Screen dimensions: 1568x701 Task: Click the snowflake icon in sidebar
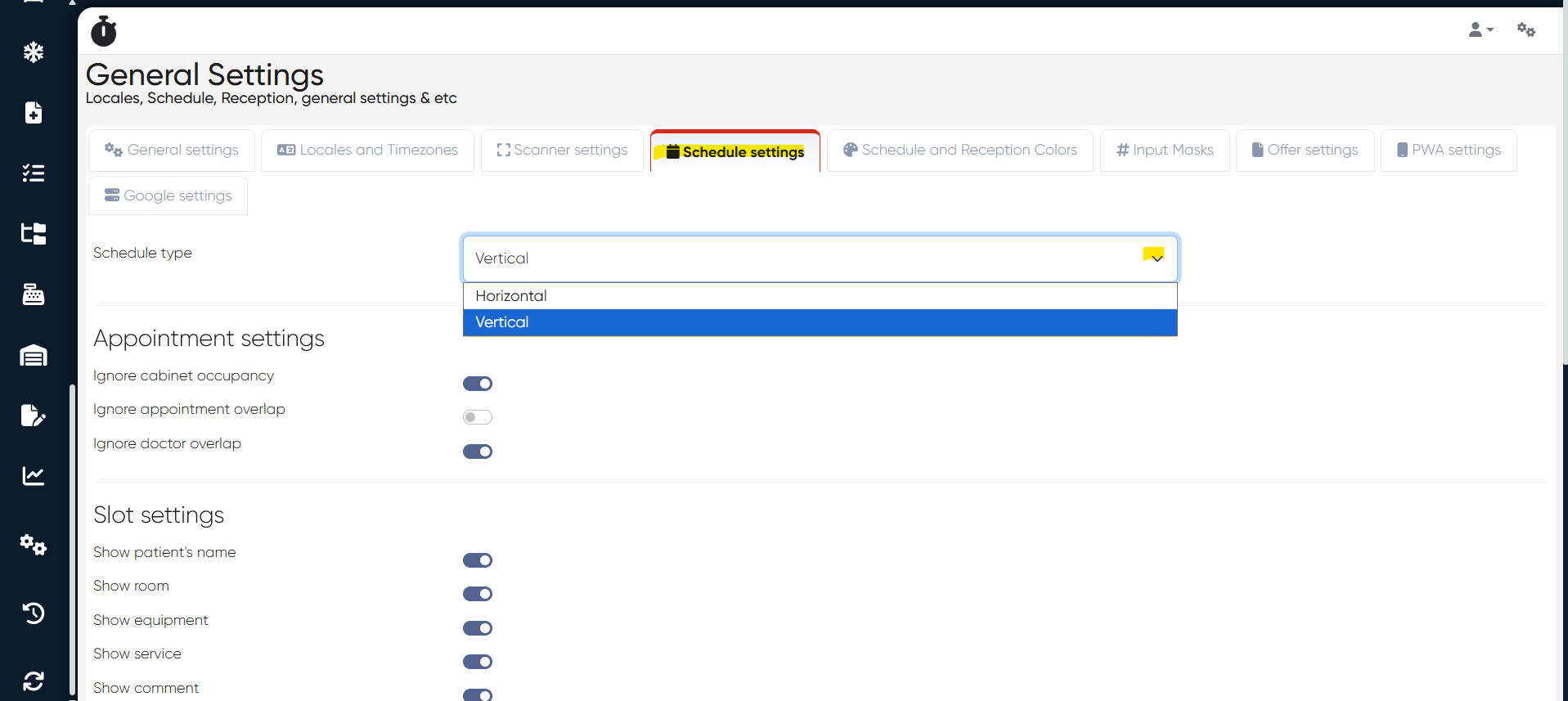(x=33, y=52)
